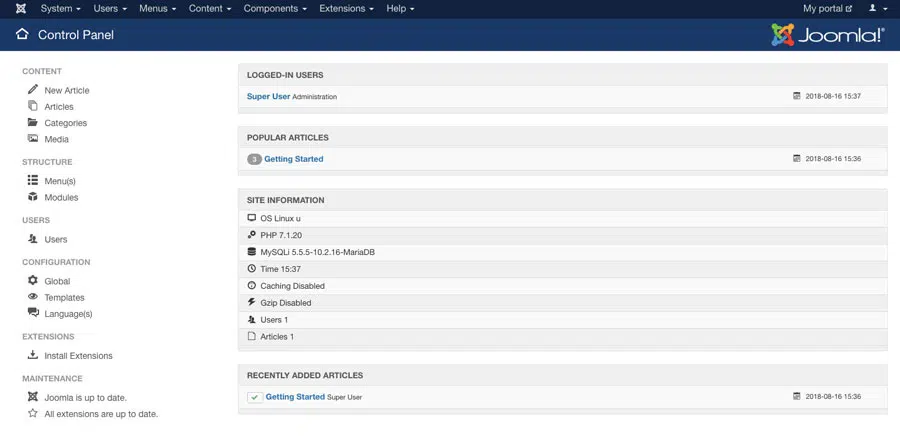Click the gear icon next to Global

tap(33, 281)
